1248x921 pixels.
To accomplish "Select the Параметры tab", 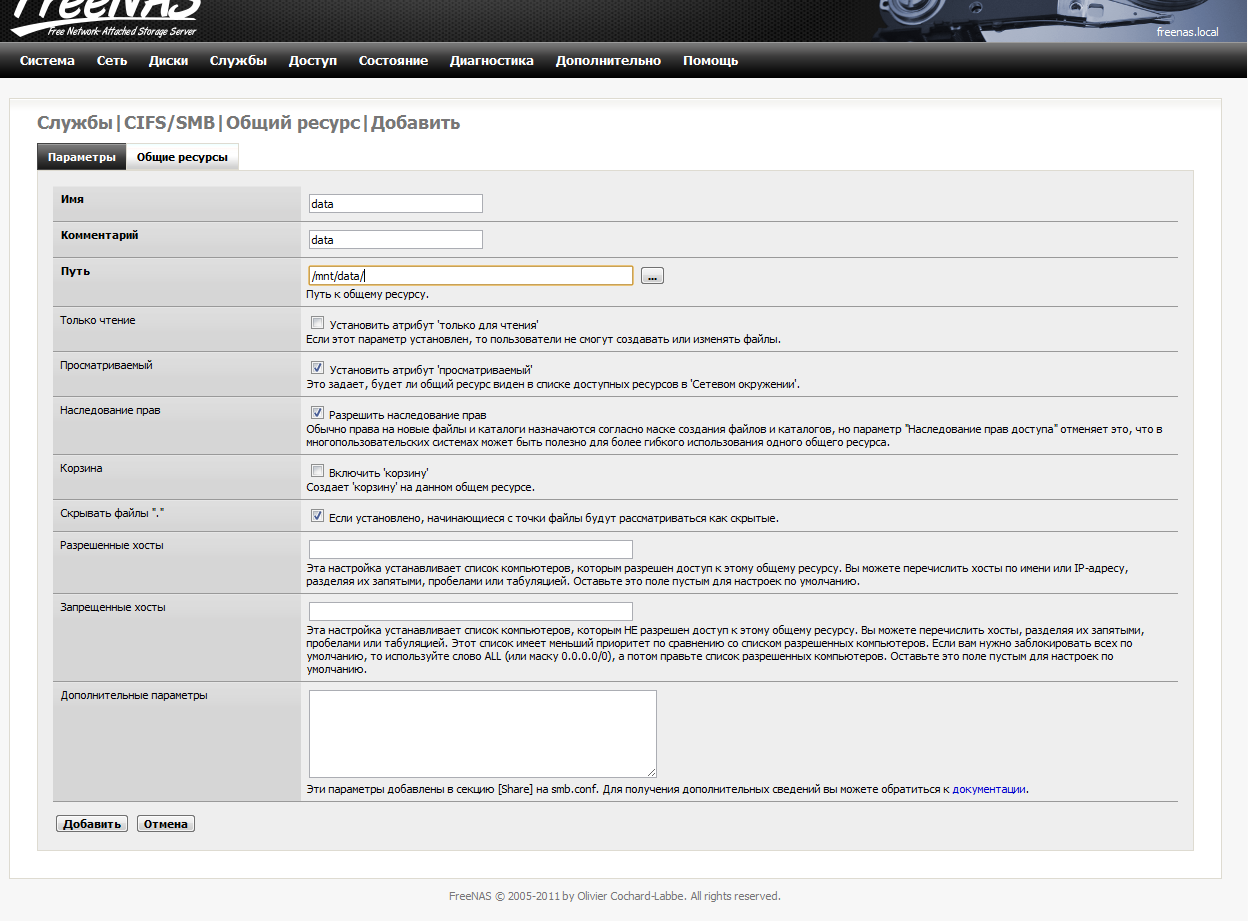I will (82, 157).
